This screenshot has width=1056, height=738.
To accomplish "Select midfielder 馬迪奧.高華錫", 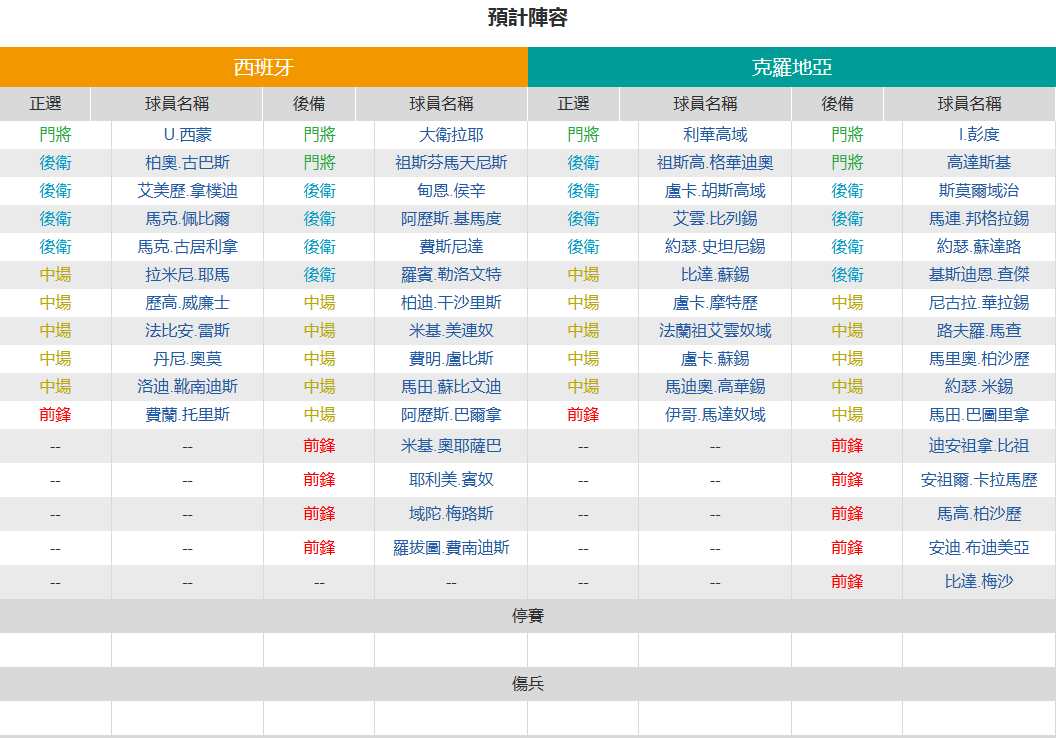I will point(715,387).
